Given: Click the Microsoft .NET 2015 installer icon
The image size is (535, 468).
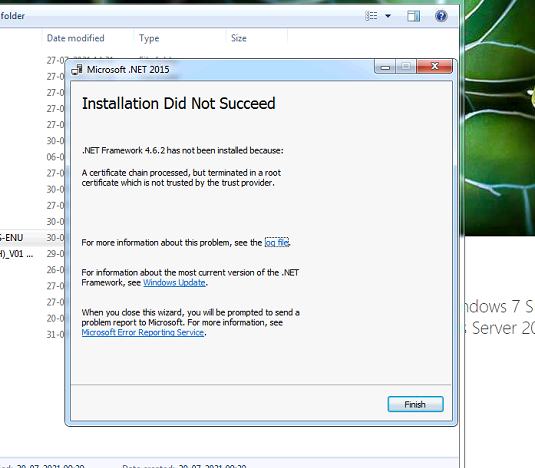Looking at the screenshot, I should (77, 70).
